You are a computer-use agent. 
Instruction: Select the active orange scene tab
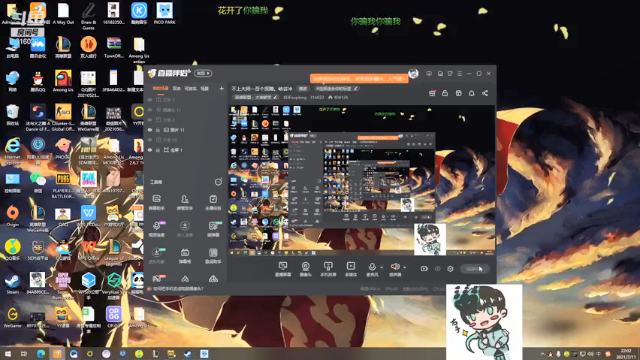160,88
